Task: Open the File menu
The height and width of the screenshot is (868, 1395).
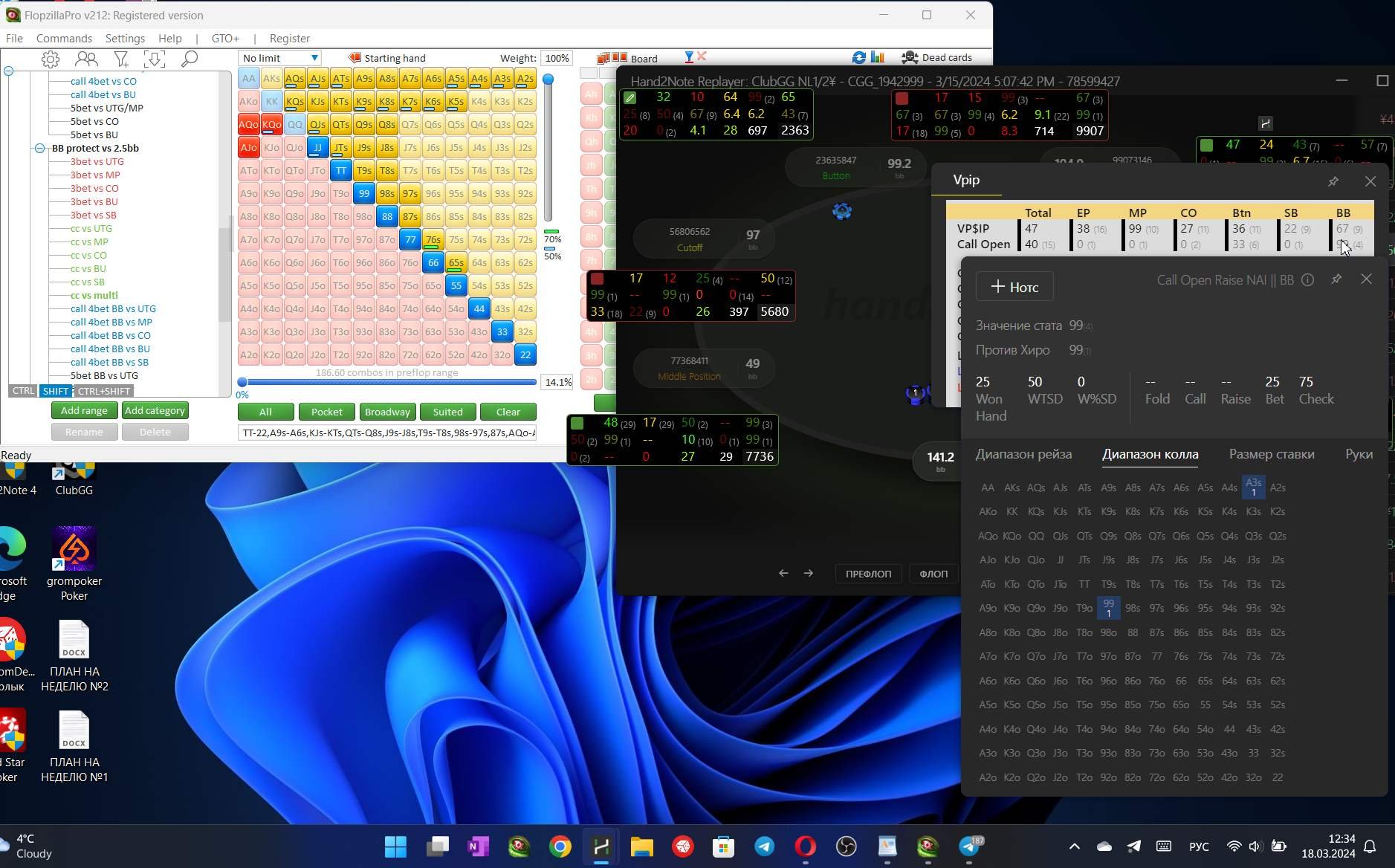Action: (14, 38)
